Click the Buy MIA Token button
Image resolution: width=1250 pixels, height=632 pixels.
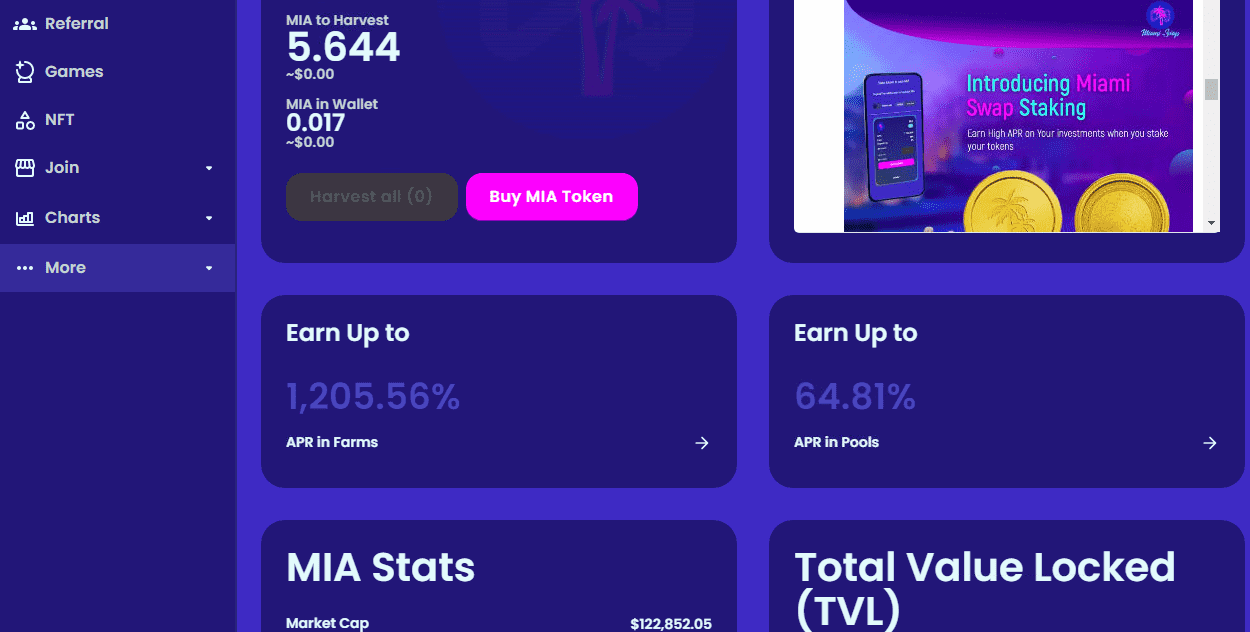(551, 197)
